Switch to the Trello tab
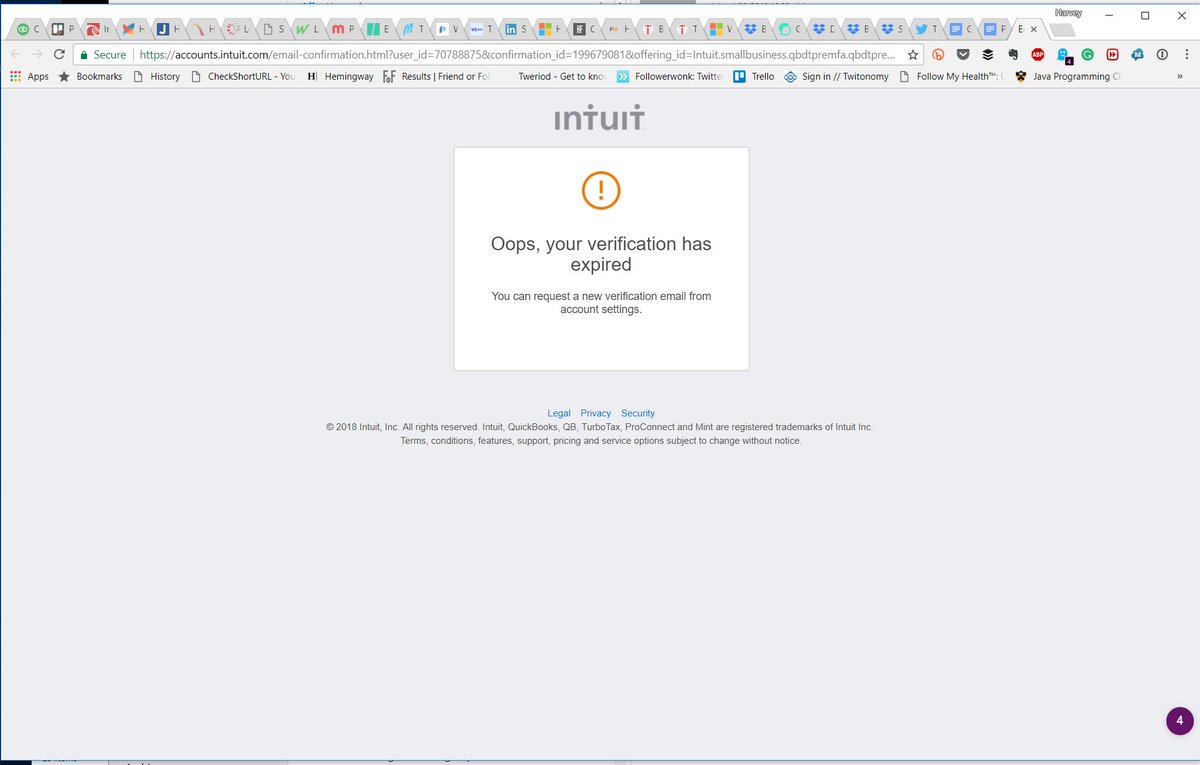Image resolution: width=1200 pixels, height=765 pixels. (63, 29)
